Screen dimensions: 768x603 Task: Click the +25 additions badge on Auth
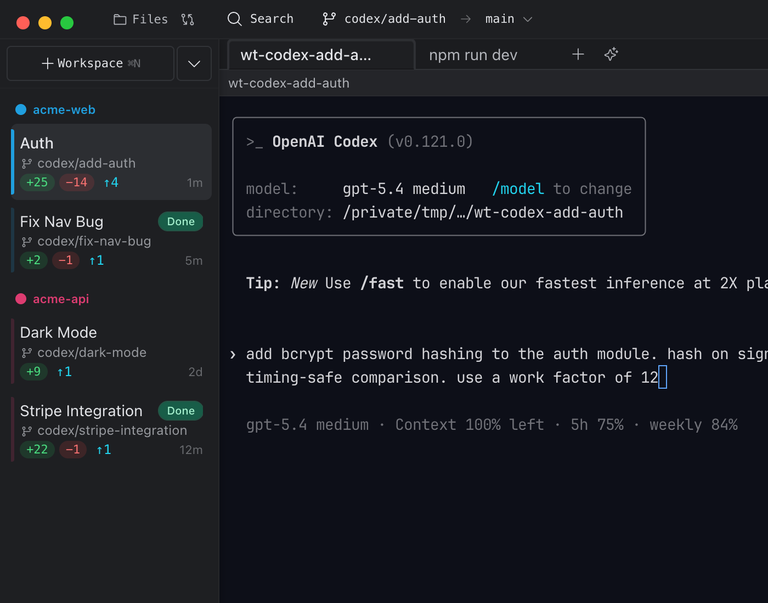click(x=37, y=183)
